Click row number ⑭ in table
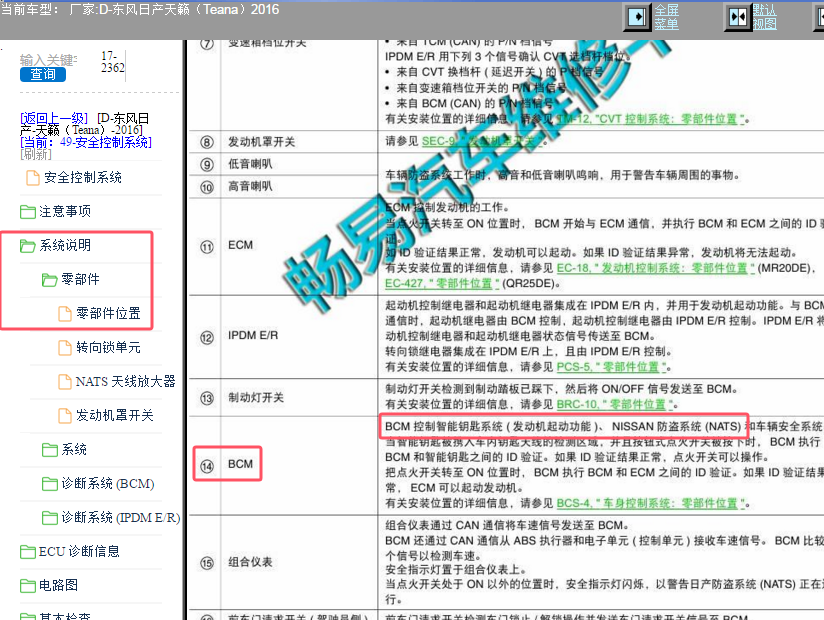The width and height of the screenshot is (824, 620). (207, 466)
